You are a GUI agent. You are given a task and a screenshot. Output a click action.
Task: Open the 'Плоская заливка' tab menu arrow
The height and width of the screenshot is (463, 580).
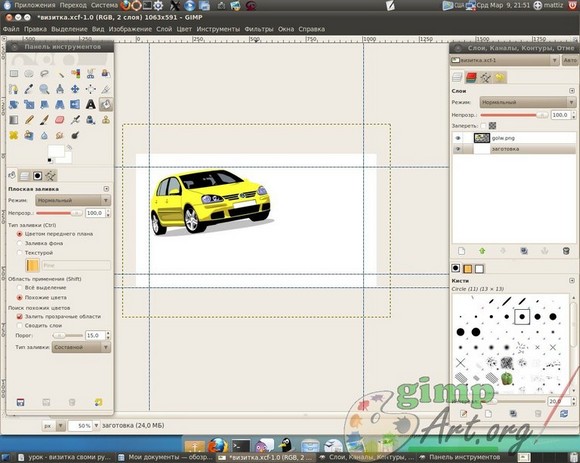pyautogui.click(x=106, y=189)
